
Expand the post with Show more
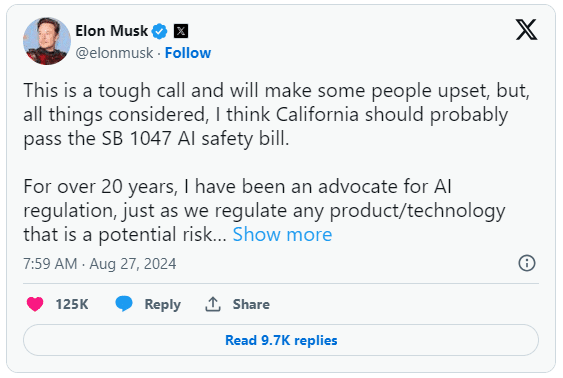tap(282, 234)
